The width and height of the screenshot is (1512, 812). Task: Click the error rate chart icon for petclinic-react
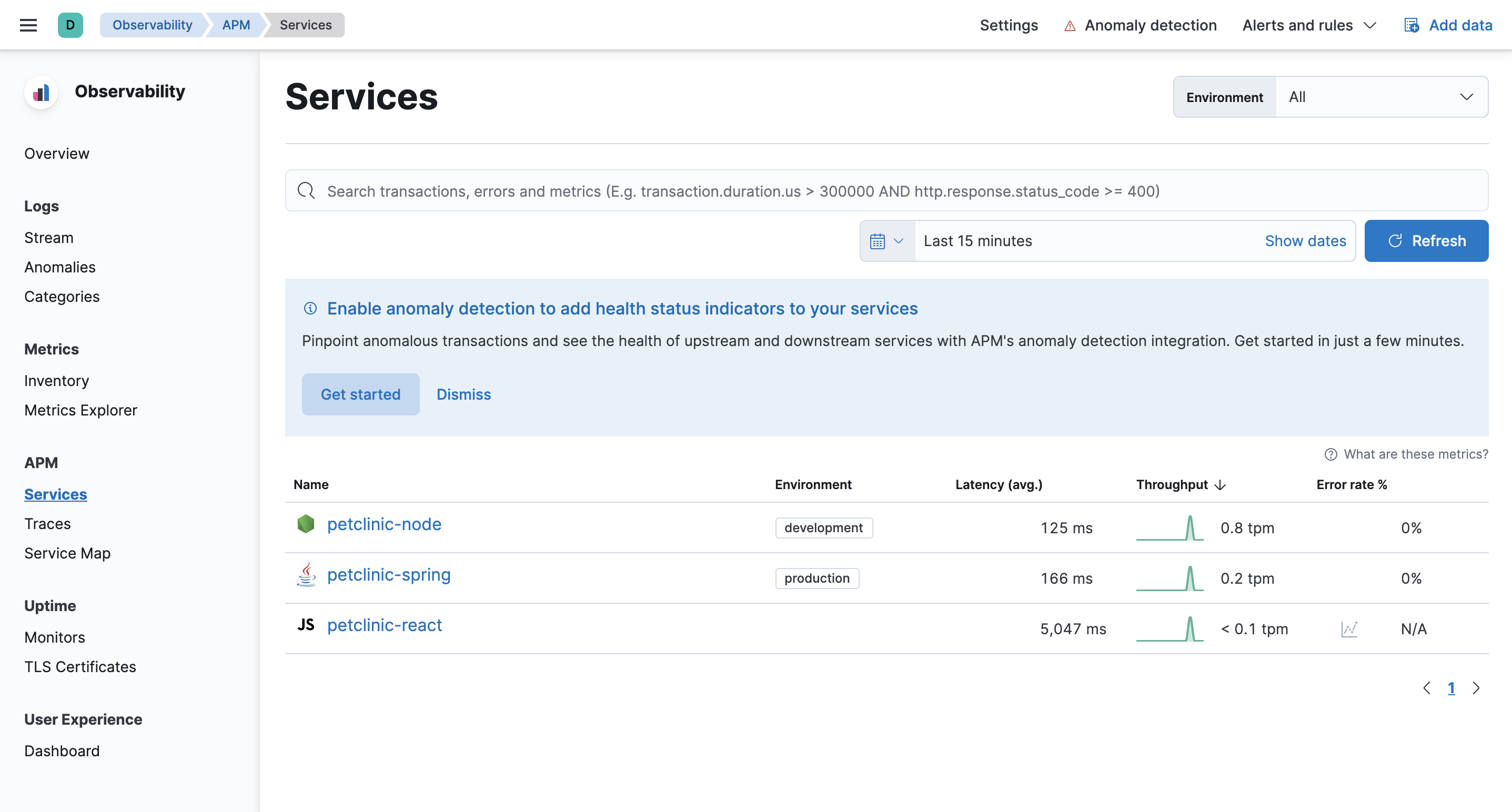(x=1349, y=629)
